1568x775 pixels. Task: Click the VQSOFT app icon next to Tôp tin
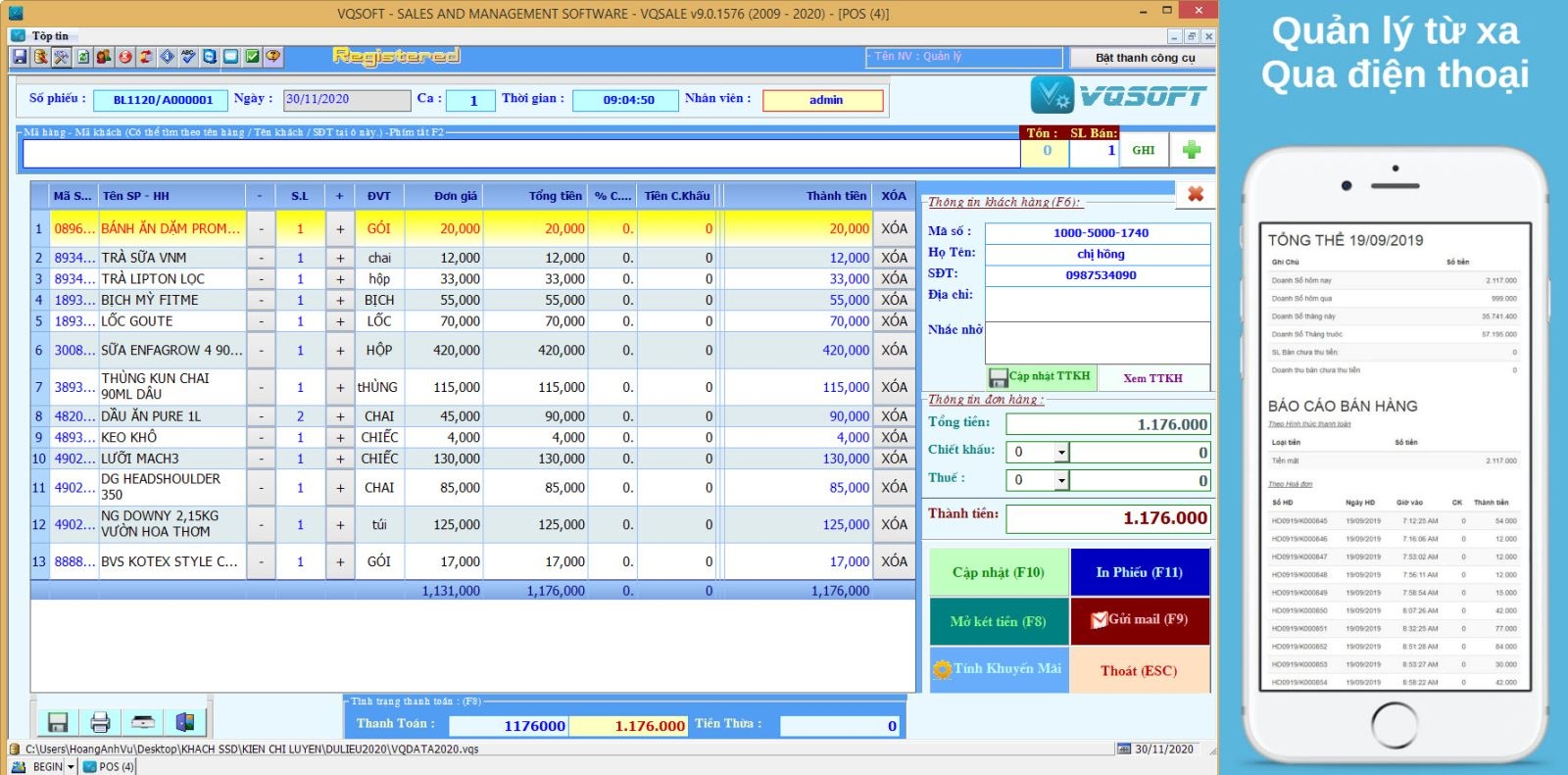point(18,36)
